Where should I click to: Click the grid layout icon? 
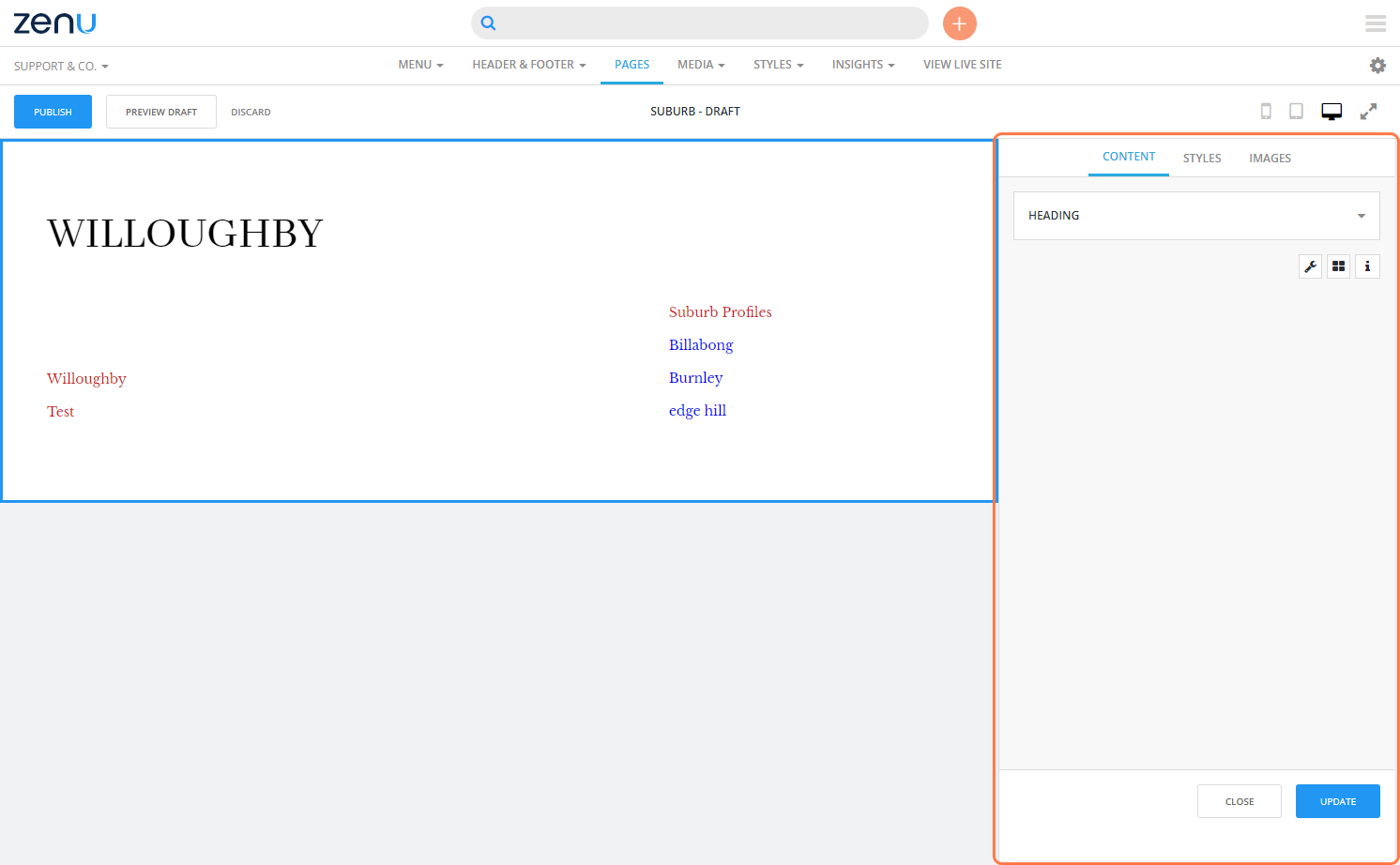(1339, 266)
